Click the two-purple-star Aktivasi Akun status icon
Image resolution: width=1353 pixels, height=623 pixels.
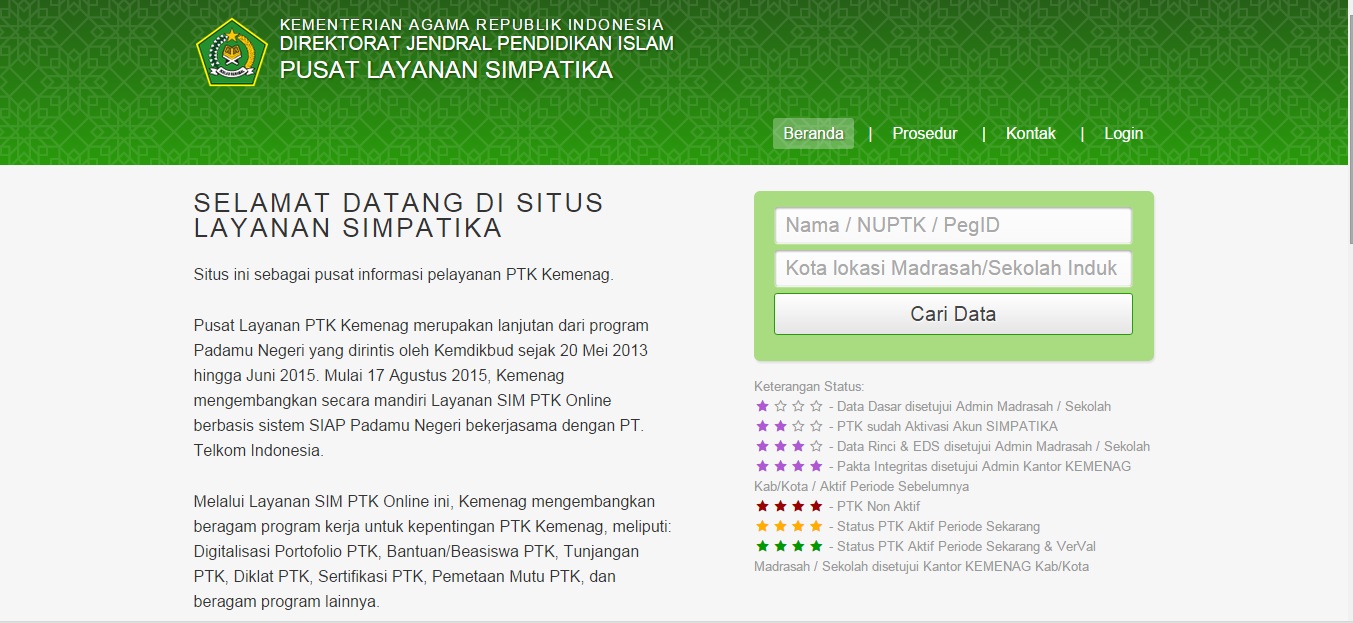(x=789, y=426)
